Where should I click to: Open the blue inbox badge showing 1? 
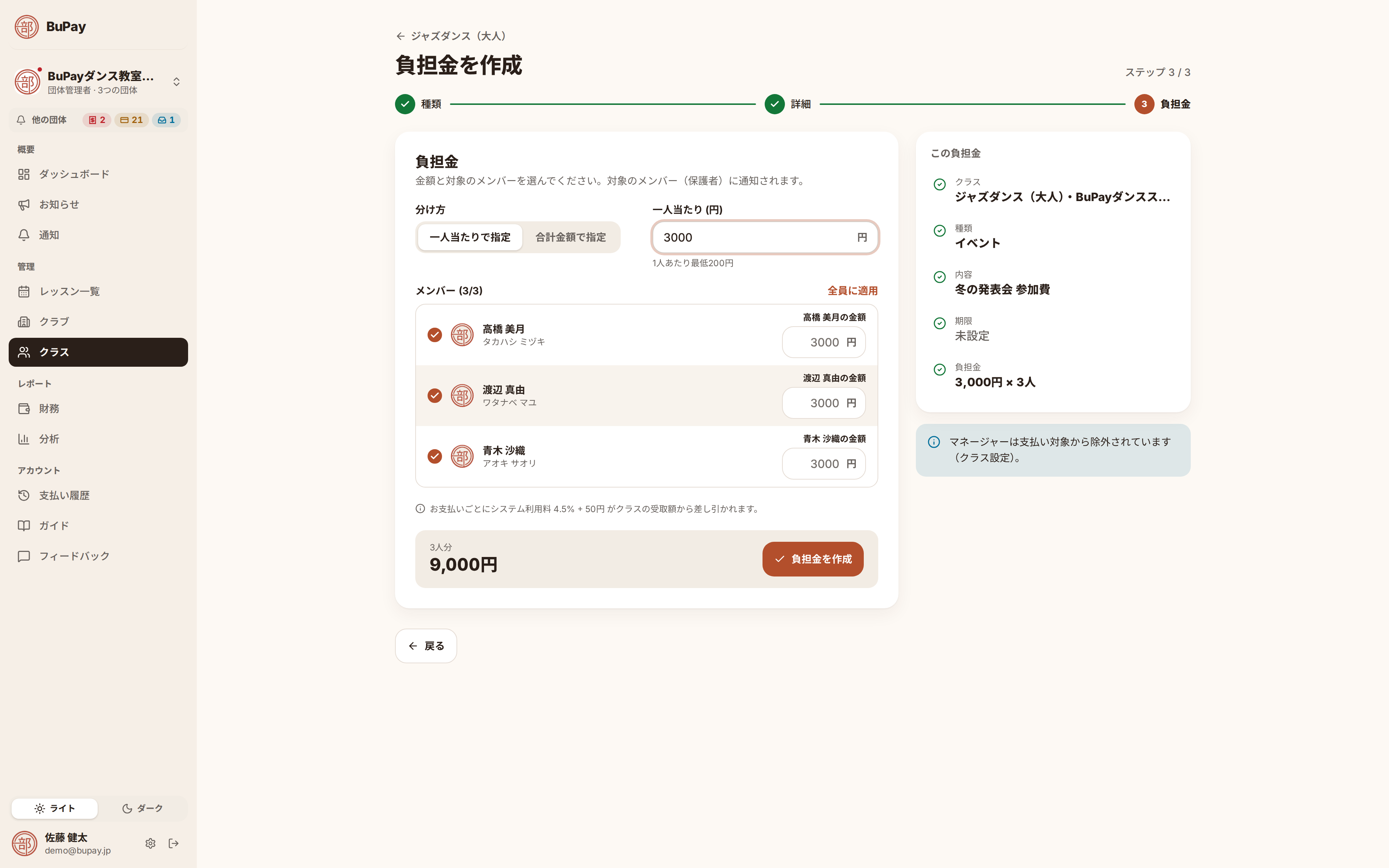[166, 120]
